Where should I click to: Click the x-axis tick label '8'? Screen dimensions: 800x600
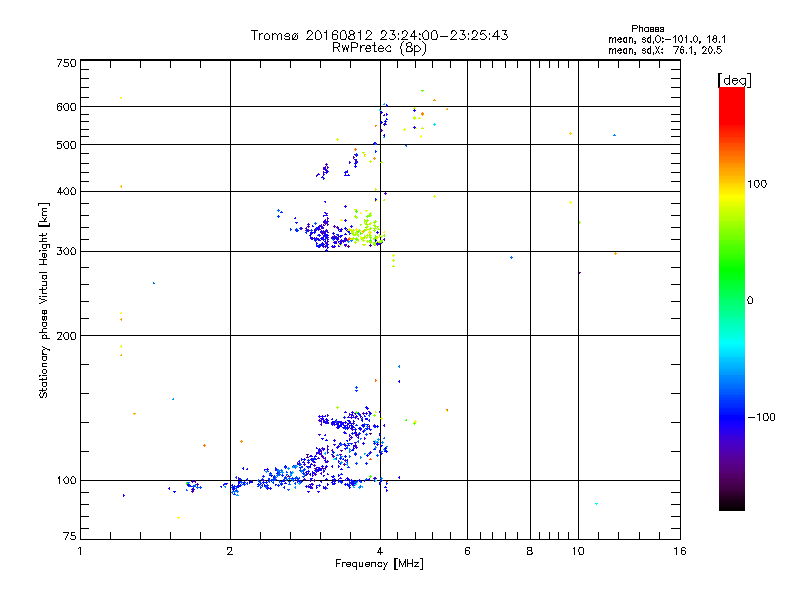530,551
